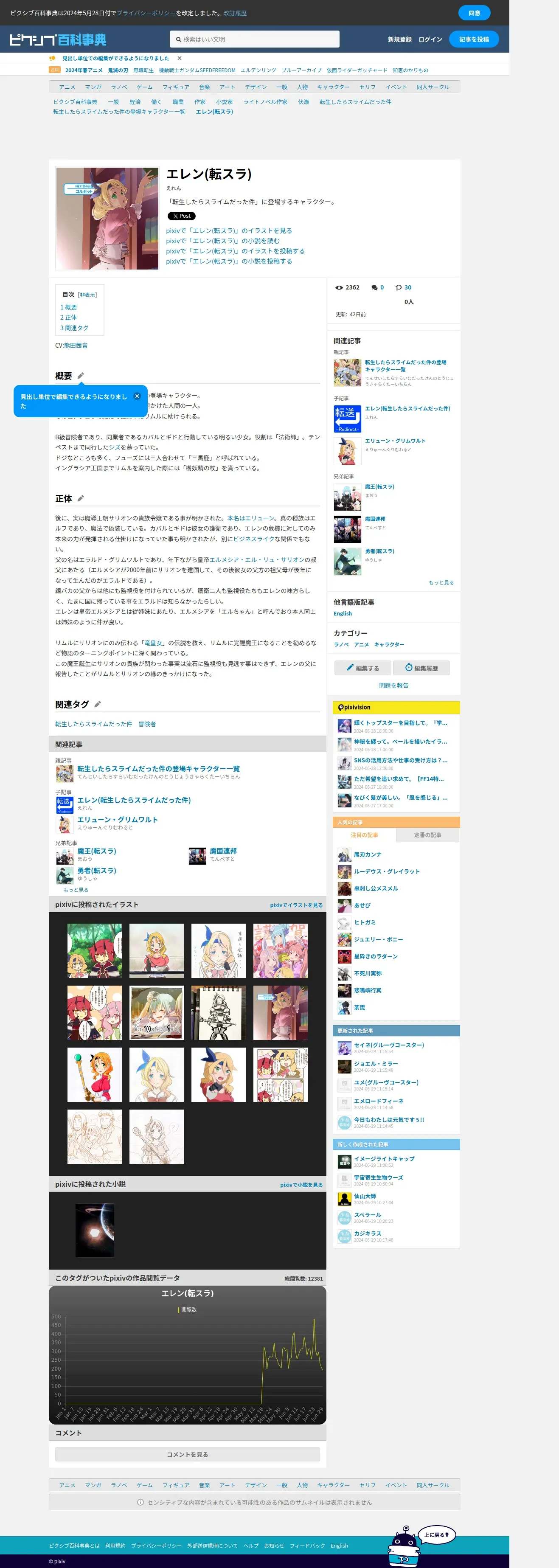Screen dimensions: 559x1568
Task: Open top category フィギュア
Action: [175, 87]
